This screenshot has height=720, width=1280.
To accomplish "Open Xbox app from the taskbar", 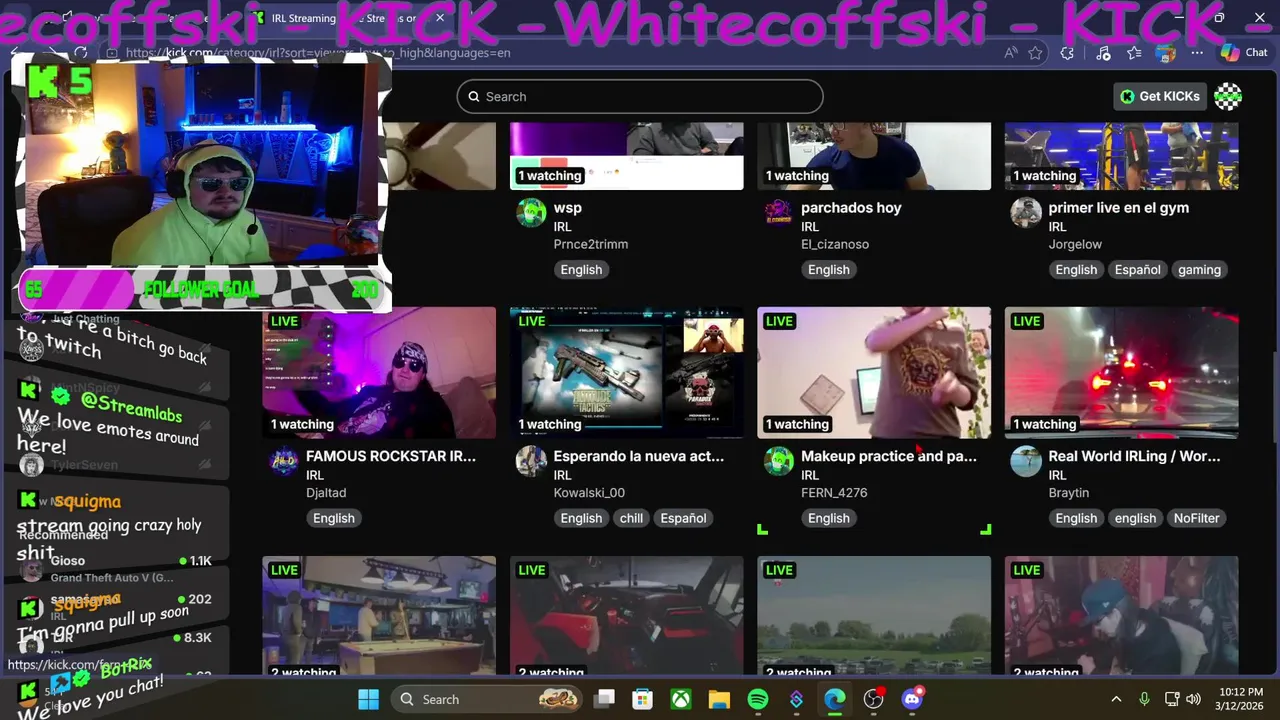I will pos(681,699).
